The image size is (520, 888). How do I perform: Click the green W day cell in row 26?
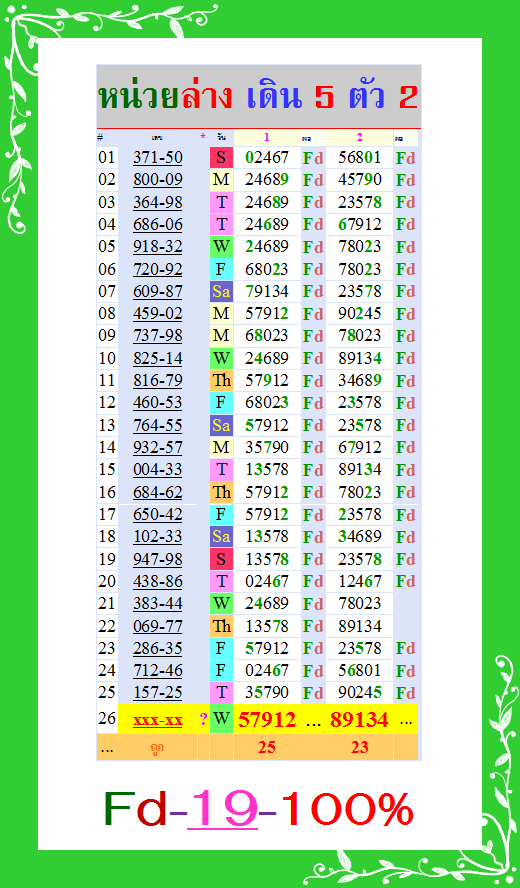tap(221, 719)
